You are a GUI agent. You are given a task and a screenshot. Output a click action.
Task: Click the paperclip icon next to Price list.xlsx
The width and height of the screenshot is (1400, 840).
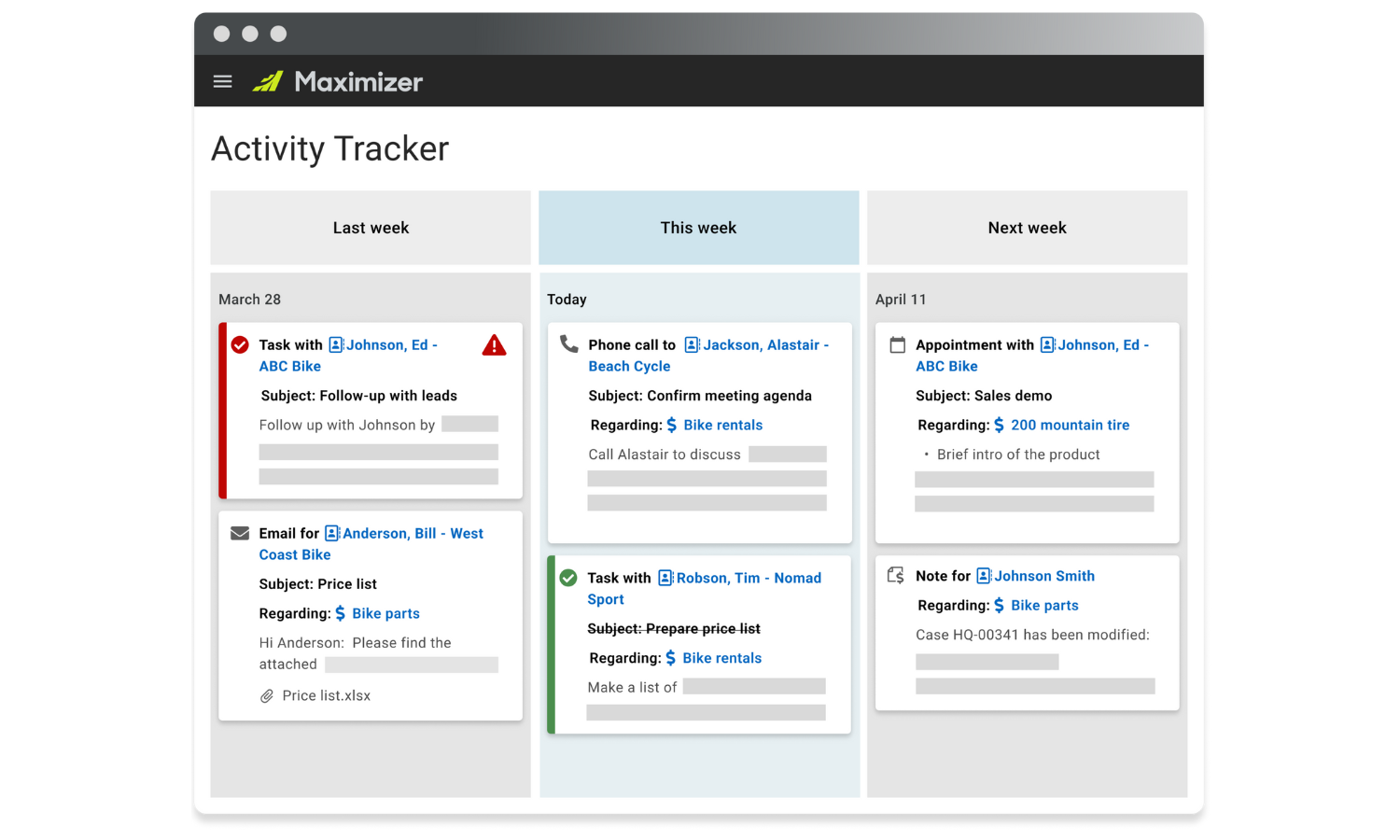[266, 695]
